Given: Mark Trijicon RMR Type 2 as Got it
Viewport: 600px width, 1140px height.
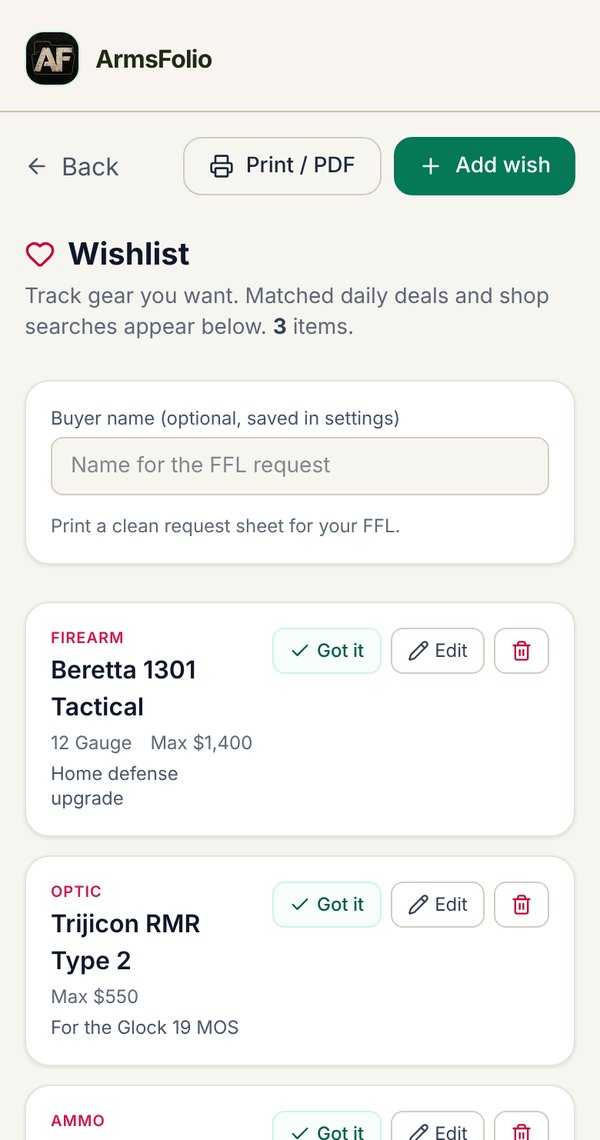Looking at the screenshot, I should point(327,904).
